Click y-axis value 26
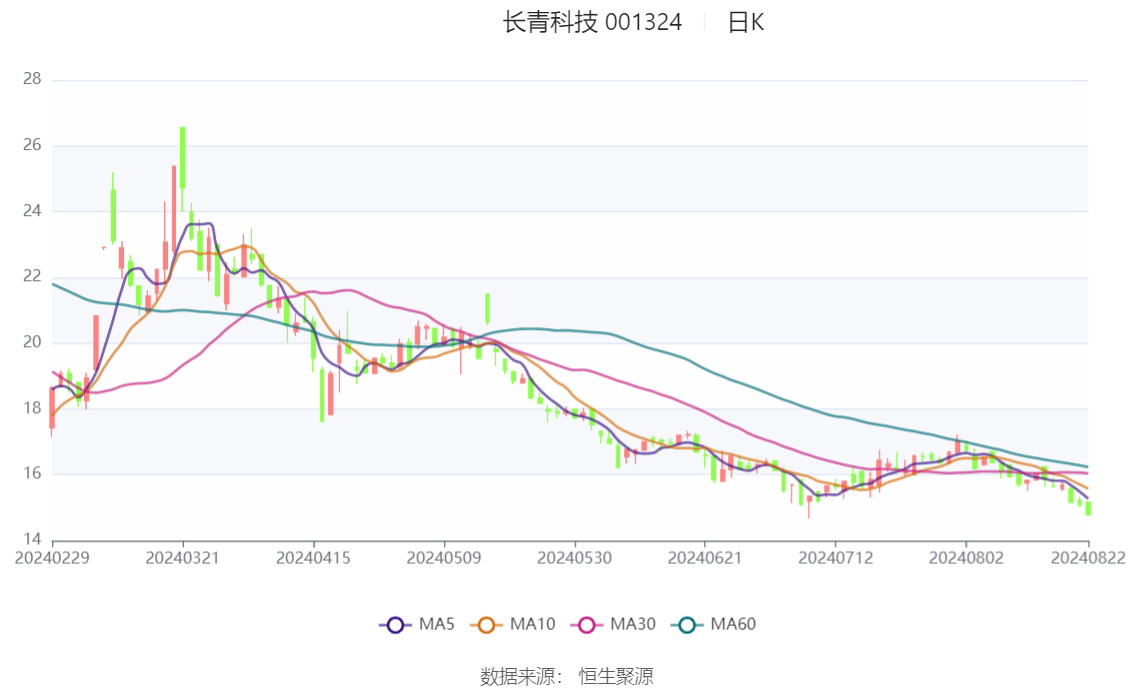The image size is (1134, 689). point(32,145)
